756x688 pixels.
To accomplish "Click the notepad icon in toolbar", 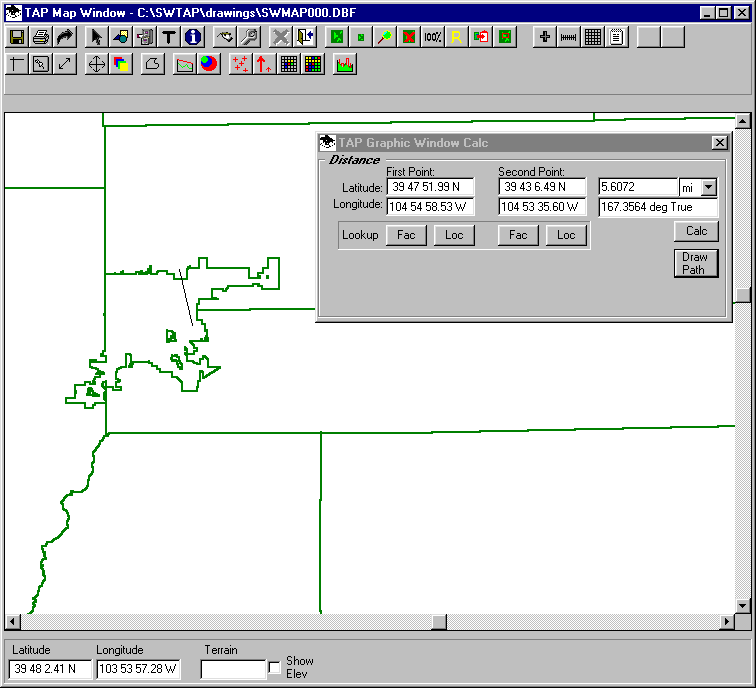I will 617,37.
